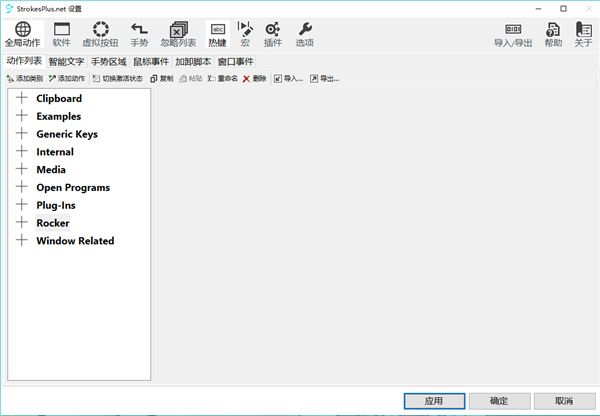Switch to the 智能文字 tab

coord(66,62)
